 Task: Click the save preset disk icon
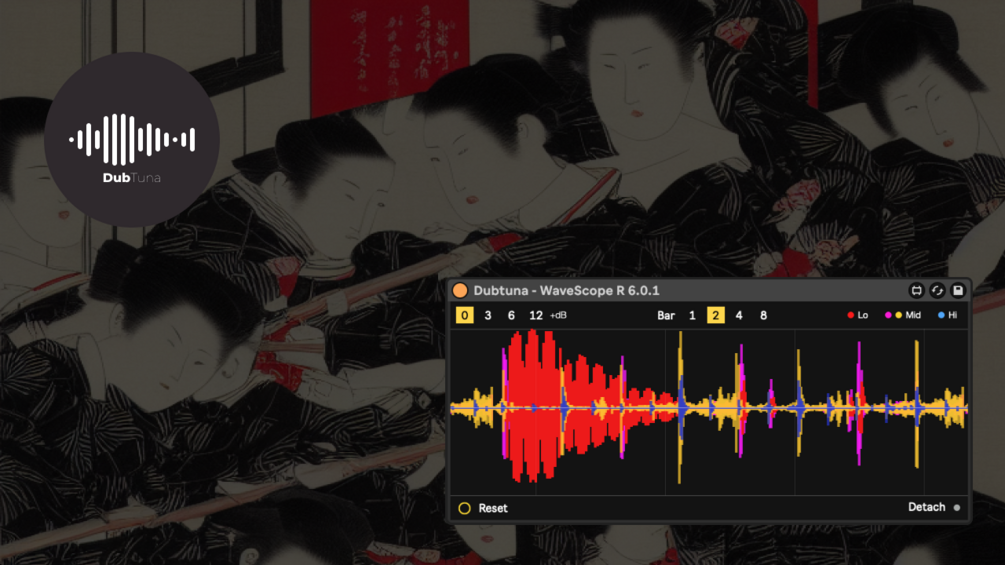(x=958, y=290)
